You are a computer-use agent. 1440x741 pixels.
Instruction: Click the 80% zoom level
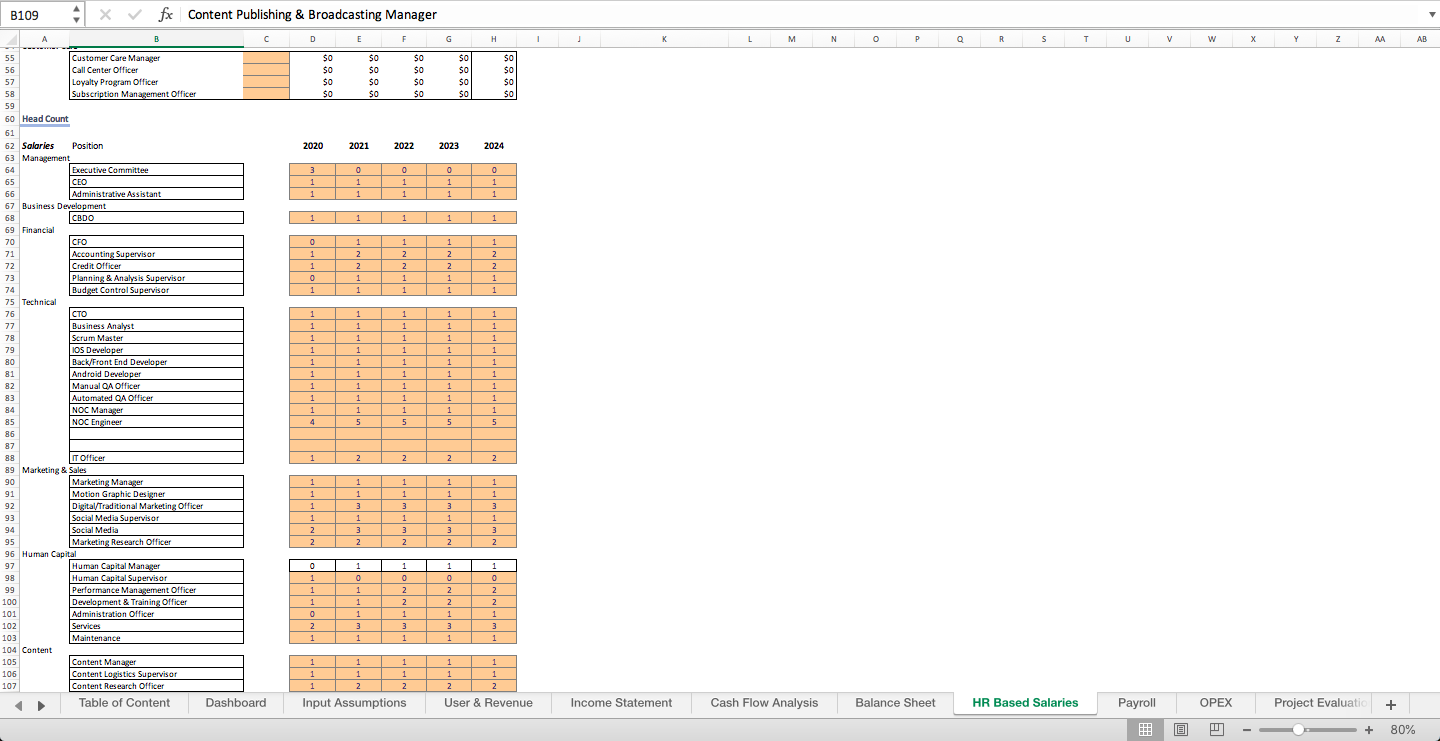[x=1403, y=730]
